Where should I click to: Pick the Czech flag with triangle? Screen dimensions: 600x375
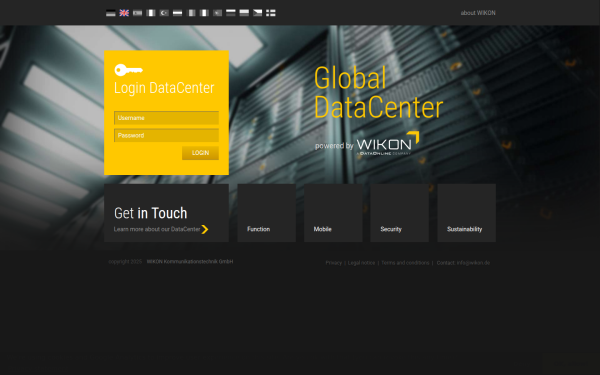pyautogui.click(x=258, y=13)
